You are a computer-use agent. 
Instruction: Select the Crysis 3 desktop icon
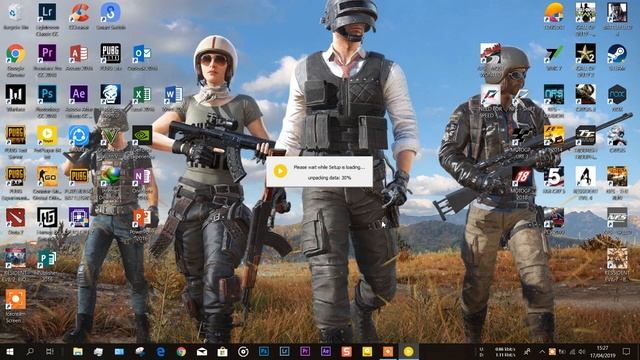point(585,94)
